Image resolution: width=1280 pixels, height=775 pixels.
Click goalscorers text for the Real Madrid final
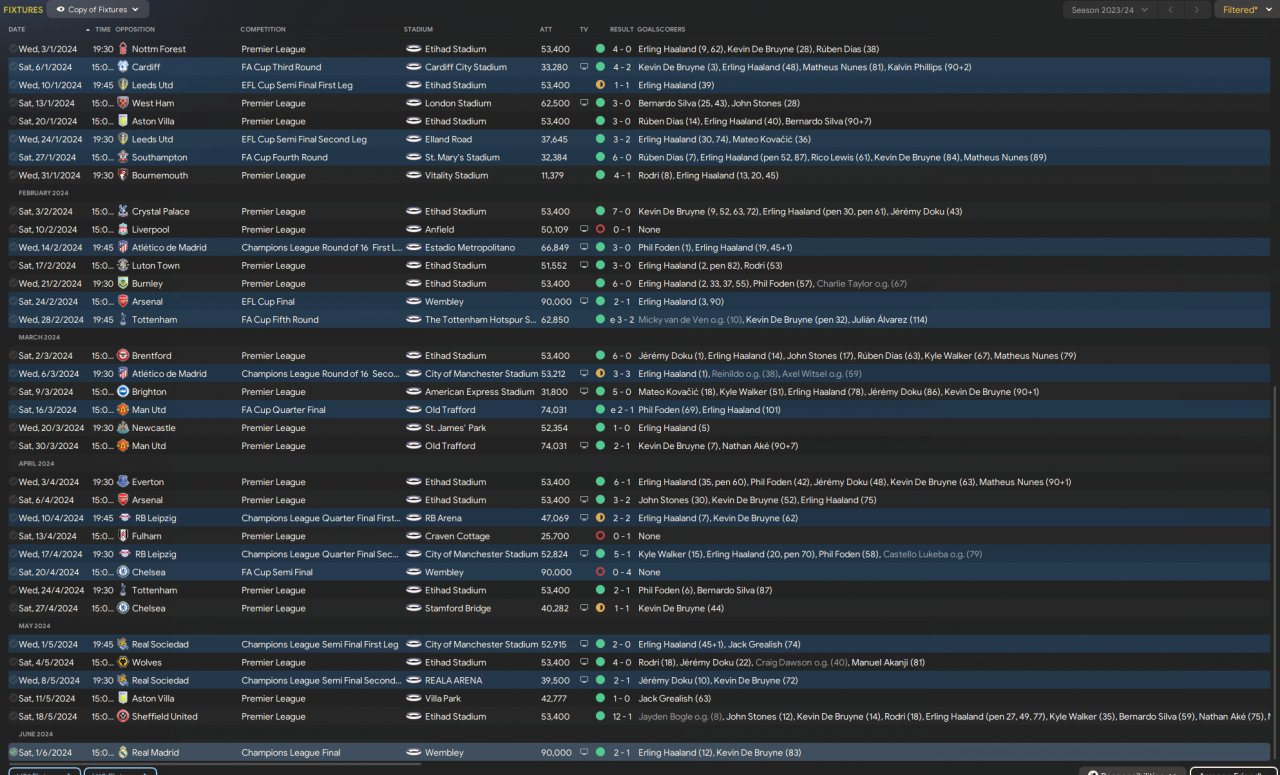[x=721, y=752]
